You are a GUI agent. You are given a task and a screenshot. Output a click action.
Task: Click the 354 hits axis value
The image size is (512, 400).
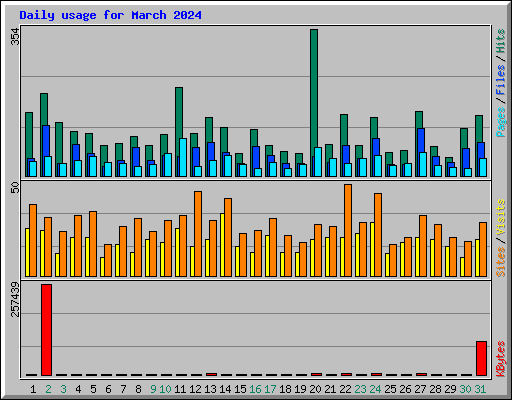coord(15,37)
